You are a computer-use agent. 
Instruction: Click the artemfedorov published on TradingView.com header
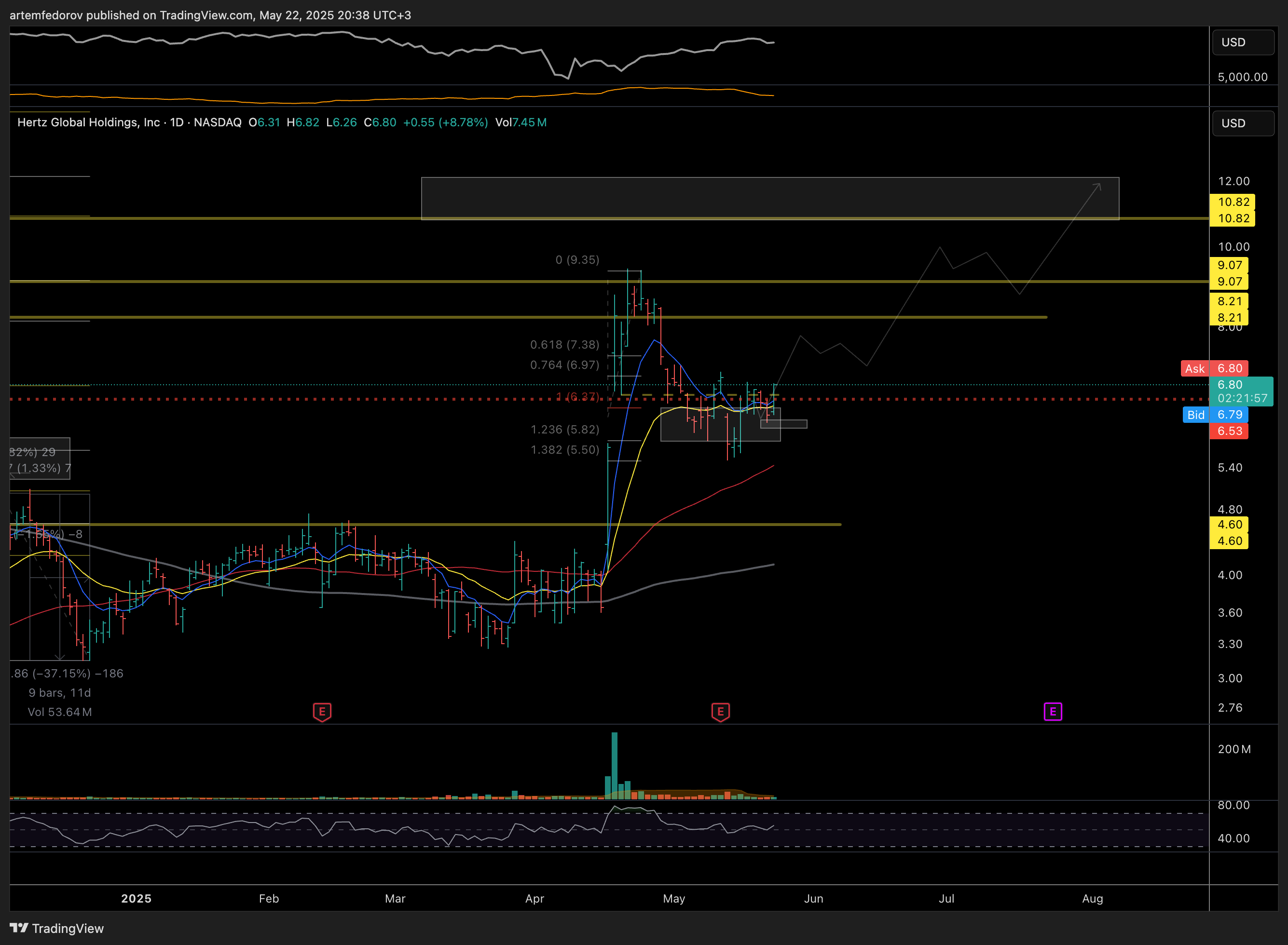[x=210, y=15]
